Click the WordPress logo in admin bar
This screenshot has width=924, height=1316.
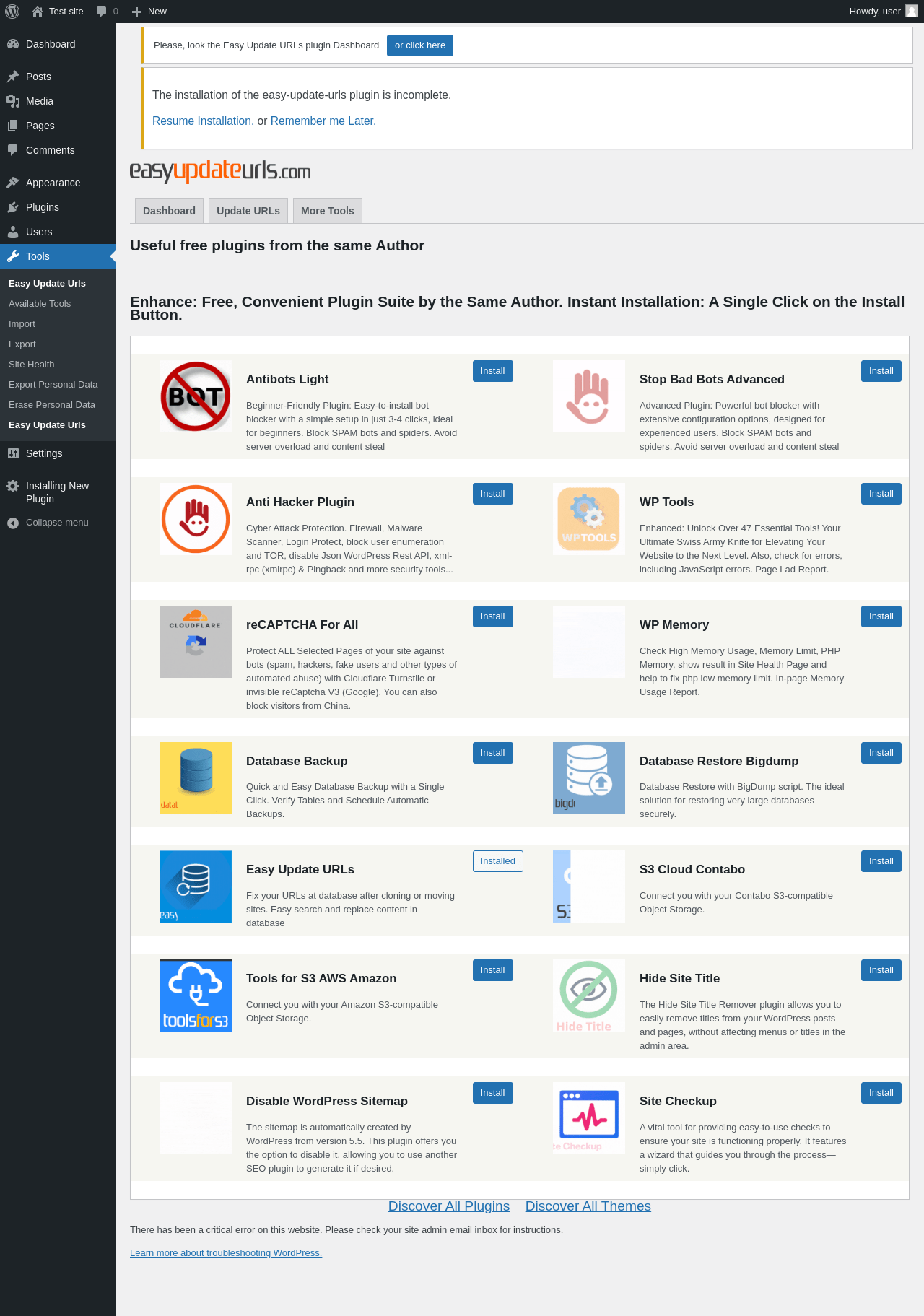coord(12,12)
